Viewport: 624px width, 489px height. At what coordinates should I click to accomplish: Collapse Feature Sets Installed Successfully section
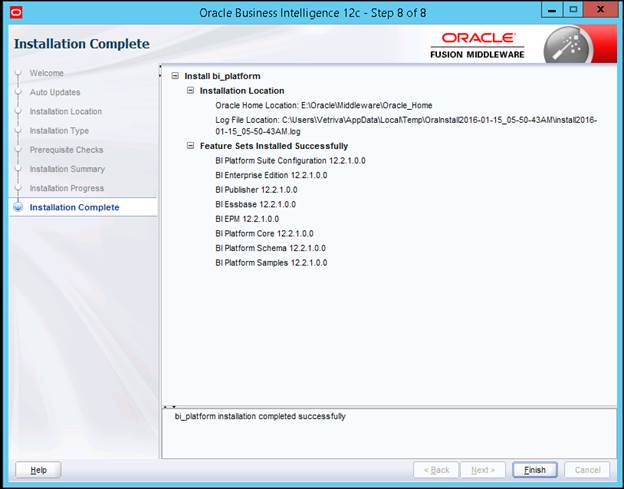pyautogui.click(x=191, y=146)
